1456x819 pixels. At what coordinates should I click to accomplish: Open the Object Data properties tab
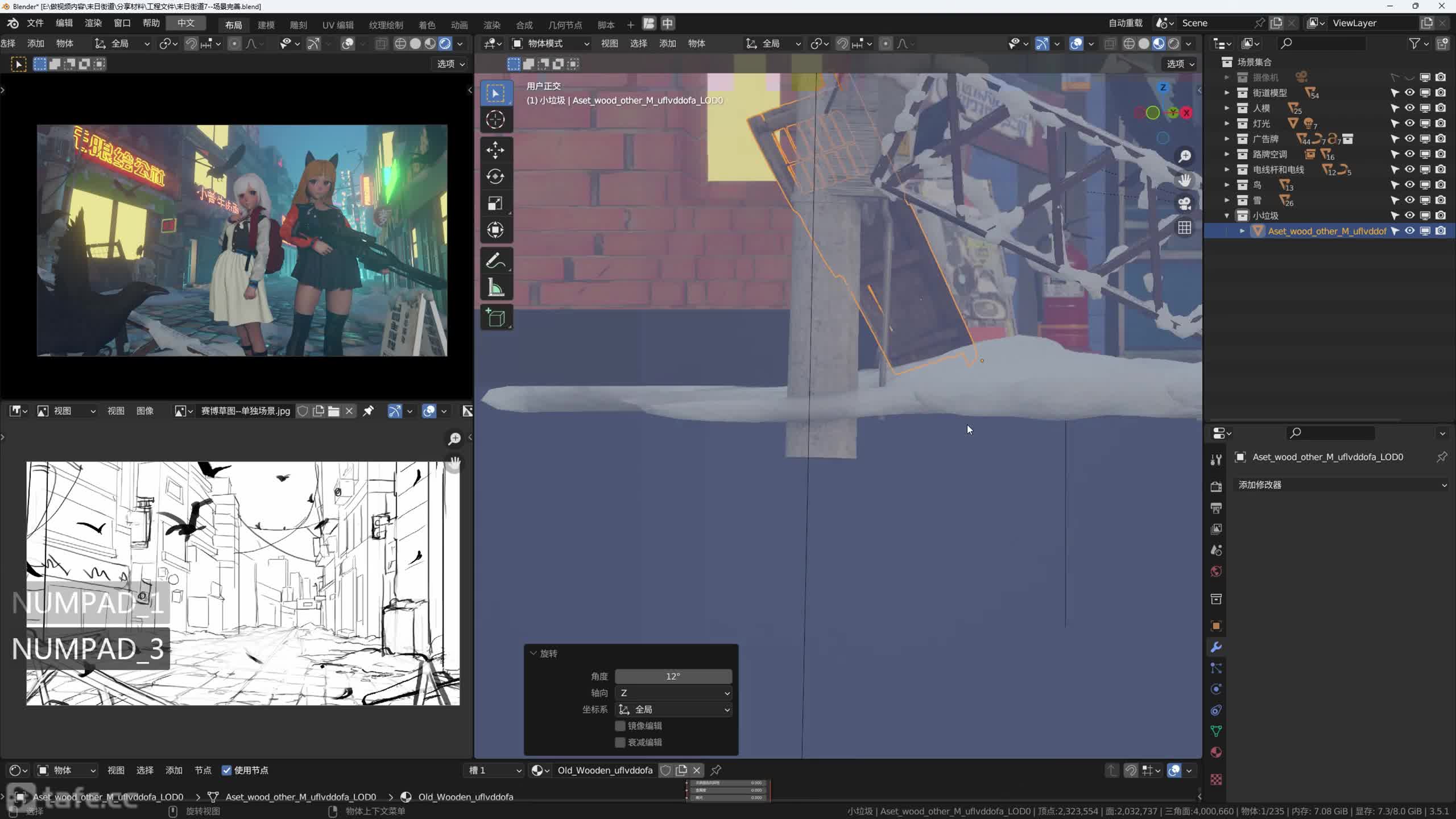(1216, 731)
